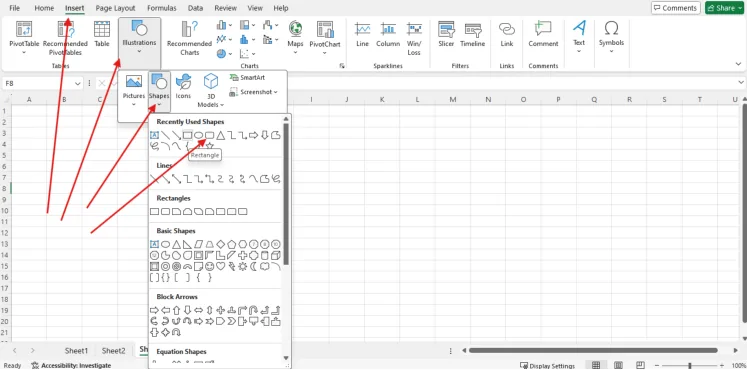Screen dimensions: 747x370
Task: Switch to the Home tab
Action: 44,8
